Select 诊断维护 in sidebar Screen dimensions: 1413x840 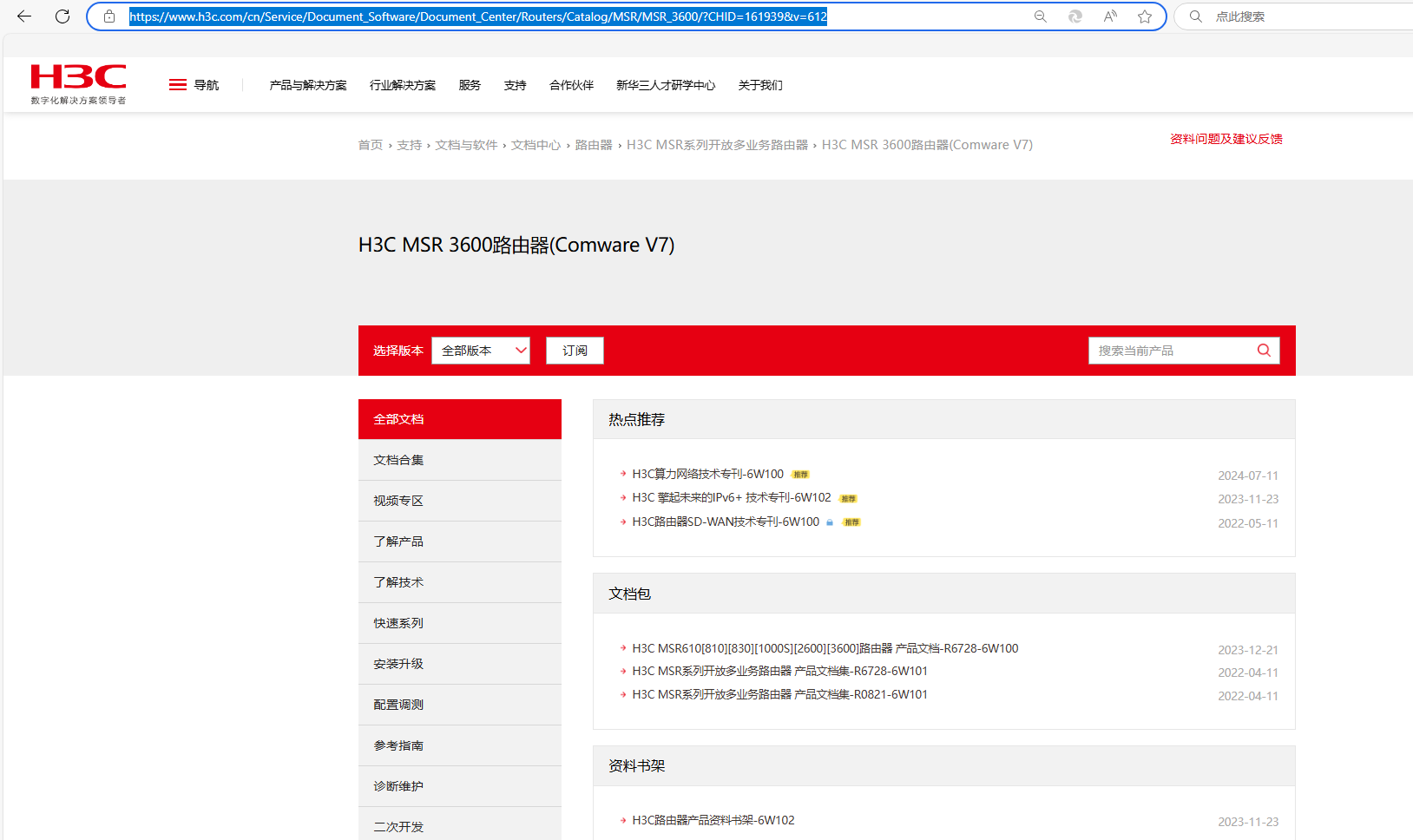pos(460,786)
